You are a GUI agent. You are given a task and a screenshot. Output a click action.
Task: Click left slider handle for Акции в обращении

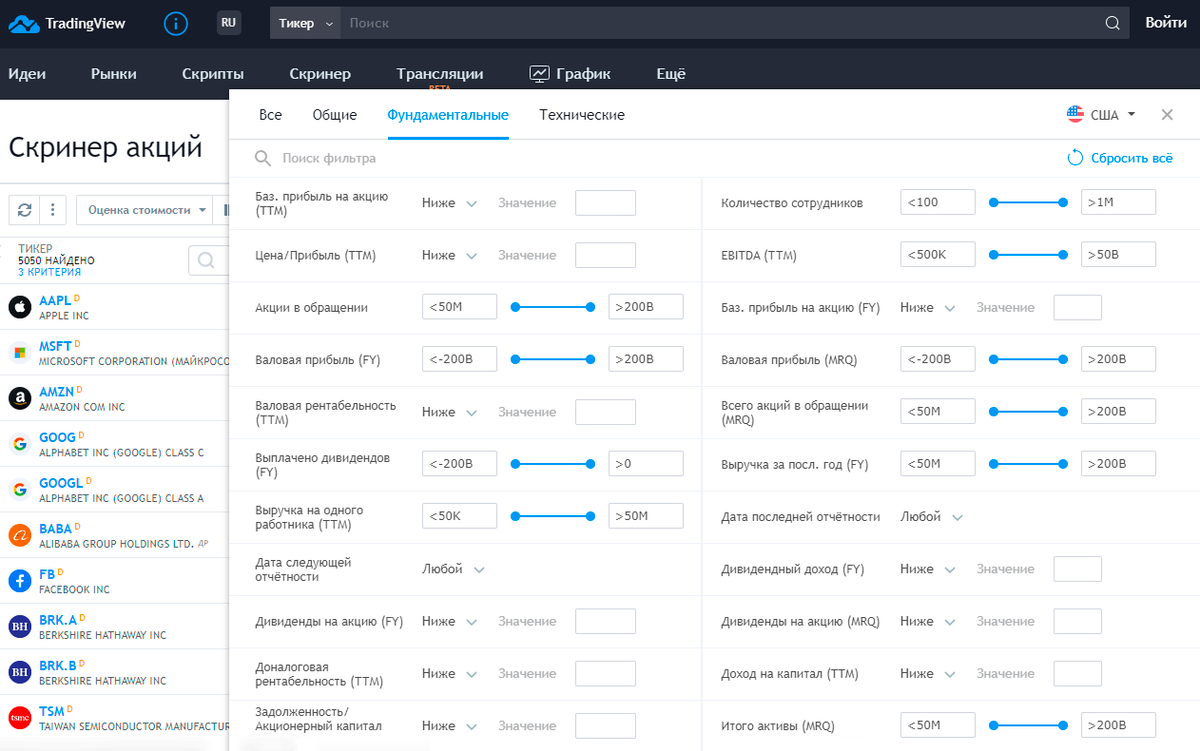(516, 307)
